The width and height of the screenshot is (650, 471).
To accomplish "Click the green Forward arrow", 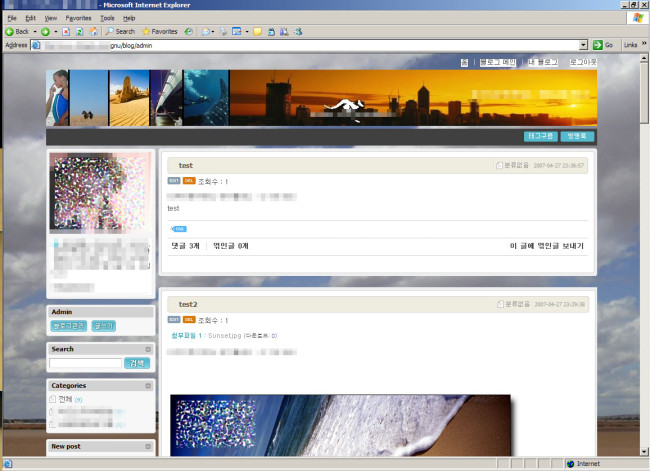I will pos(45,32).
